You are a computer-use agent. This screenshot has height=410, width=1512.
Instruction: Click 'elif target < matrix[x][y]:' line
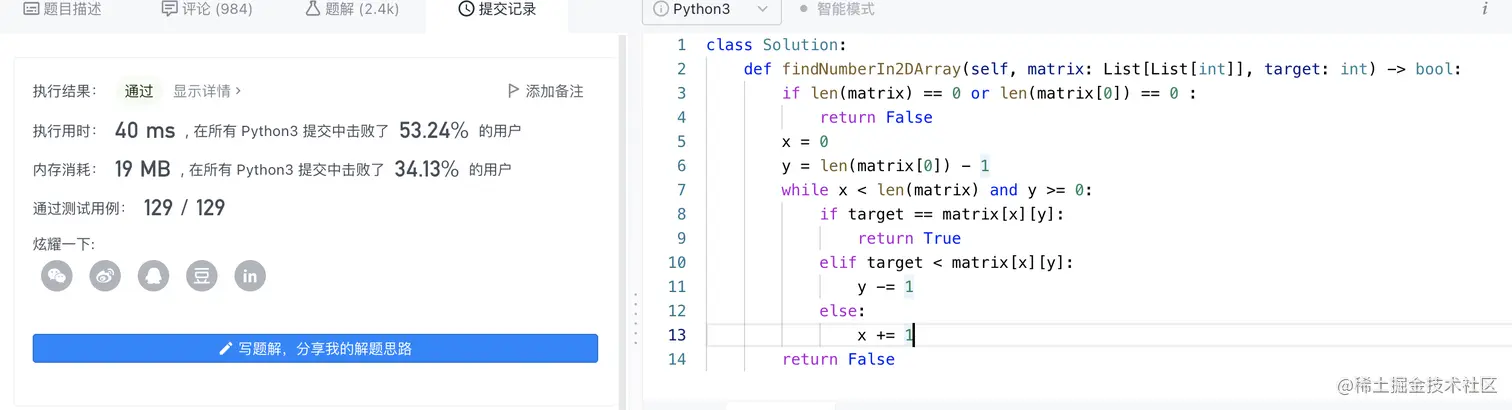[x=946, y=262]
